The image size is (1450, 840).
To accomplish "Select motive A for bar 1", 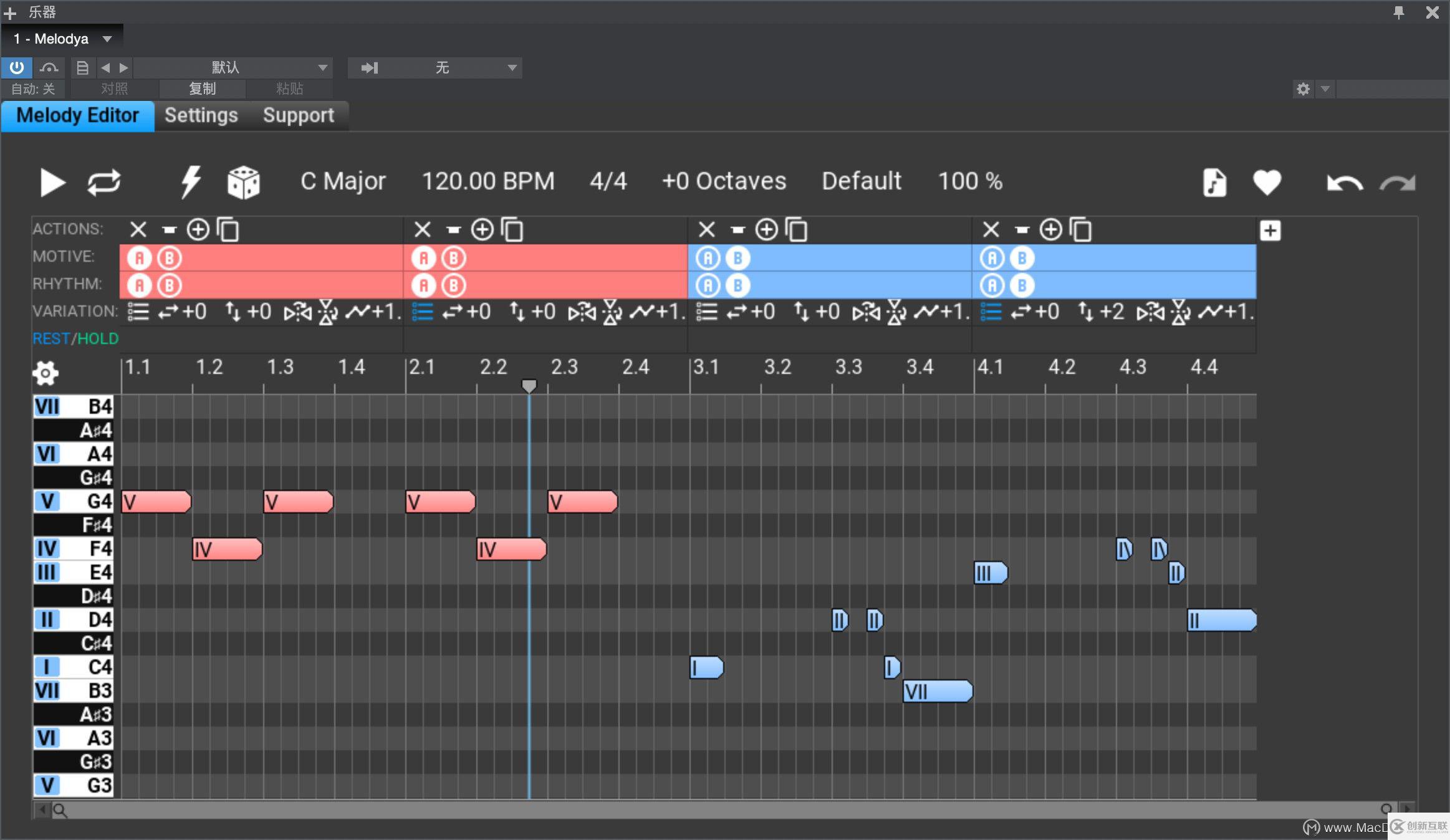I will coord(140,257).
